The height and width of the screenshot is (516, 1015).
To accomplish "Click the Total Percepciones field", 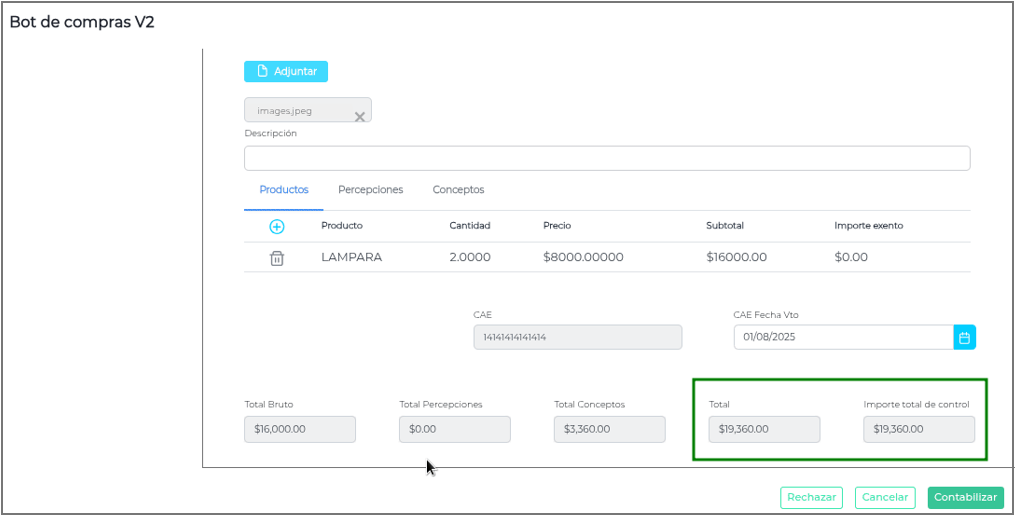I will pos(454,429).
